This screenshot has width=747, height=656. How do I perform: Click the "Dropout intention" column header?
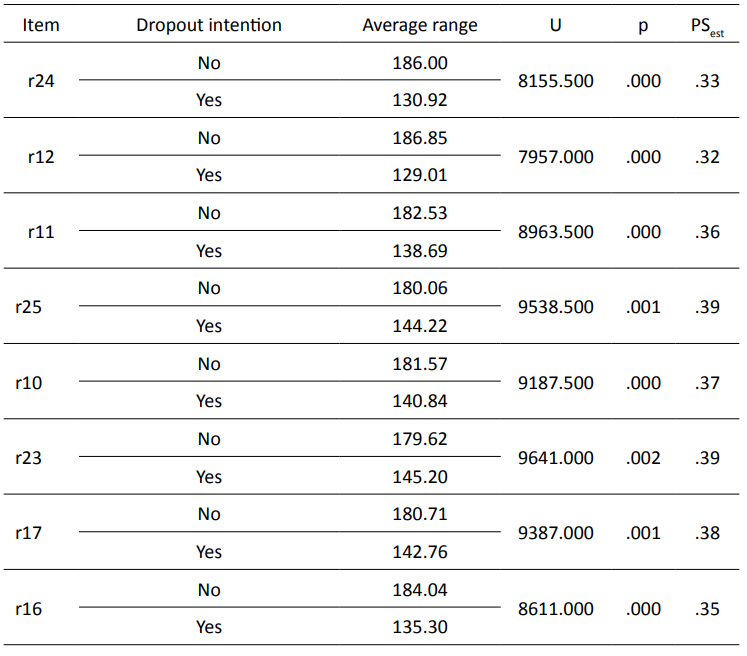209,25
